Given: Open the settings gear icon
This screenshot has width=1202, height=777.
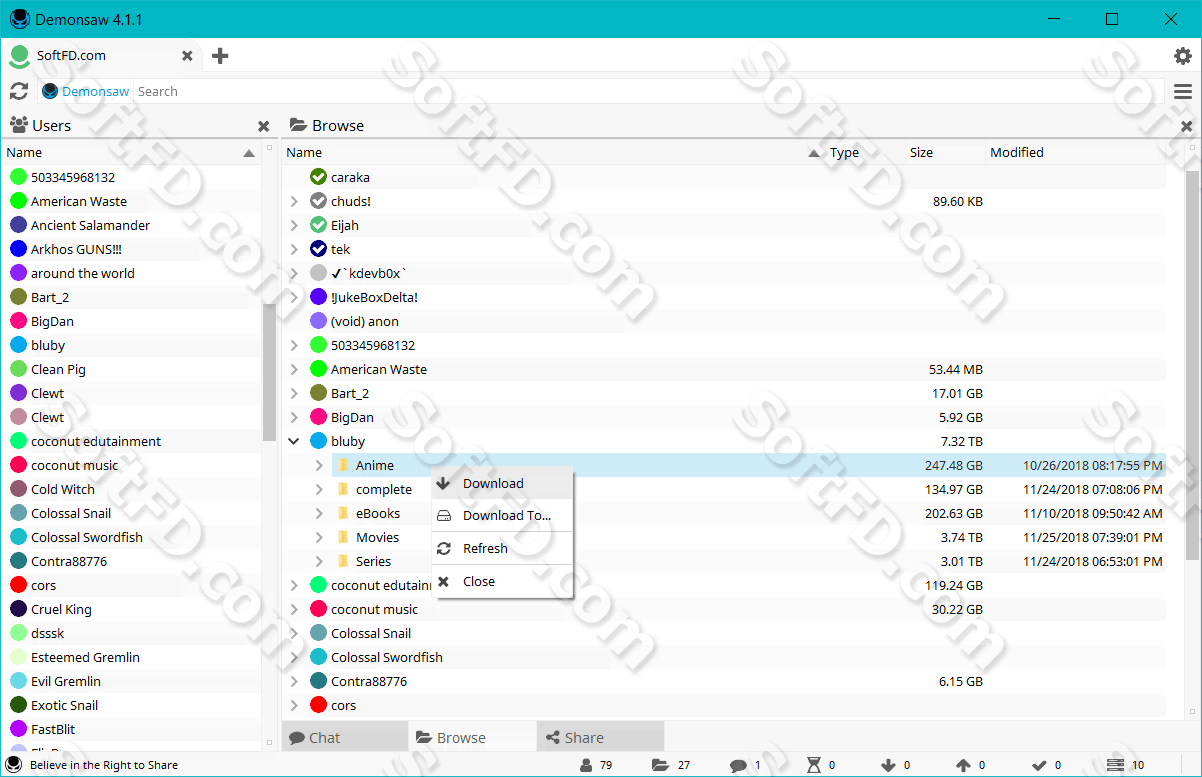Looking at the screenshot, I should [1182, 56].
